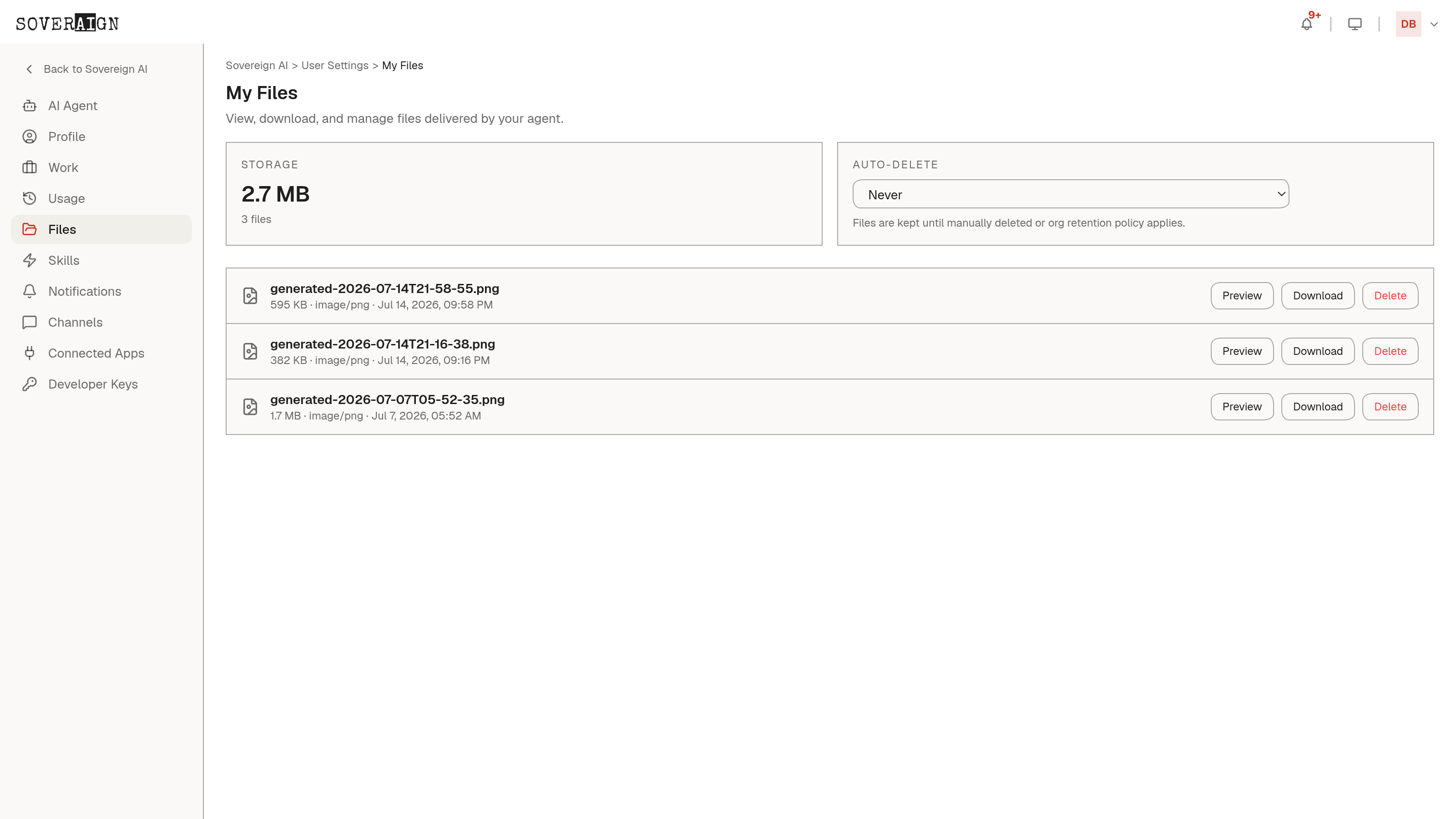
Task: Open the Profile section
Action: 101,137
